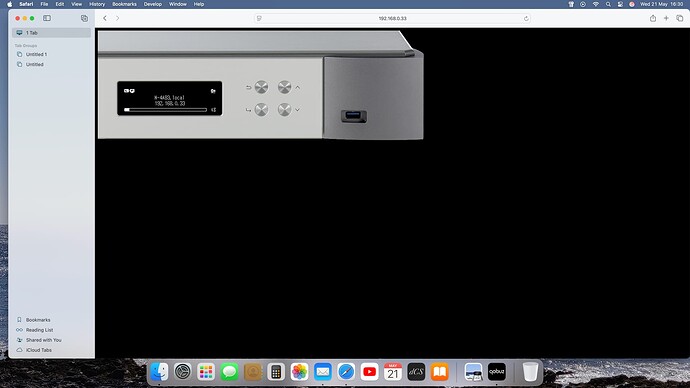The width and height of the screenshot is (690, 388).
Task: Click the address bar showing 192.168.0.33
Action: click(x=393, y=18)
